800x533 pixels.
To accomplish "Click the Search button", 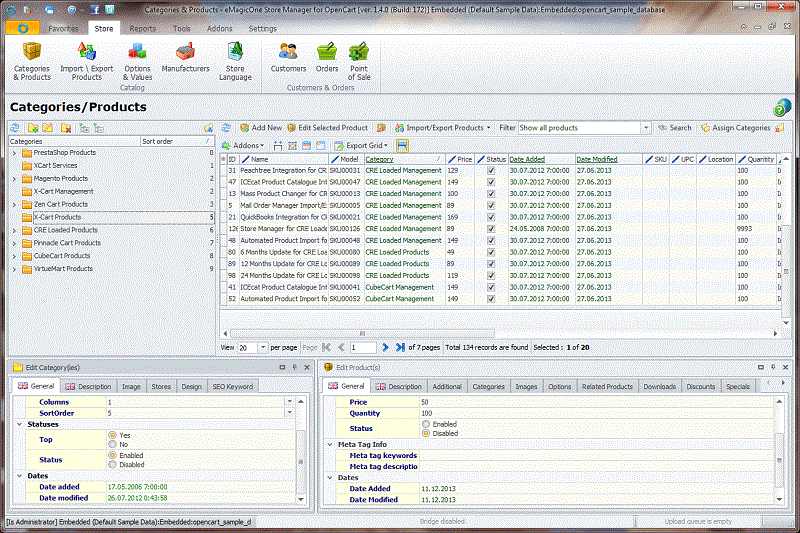I will point(674,128).
